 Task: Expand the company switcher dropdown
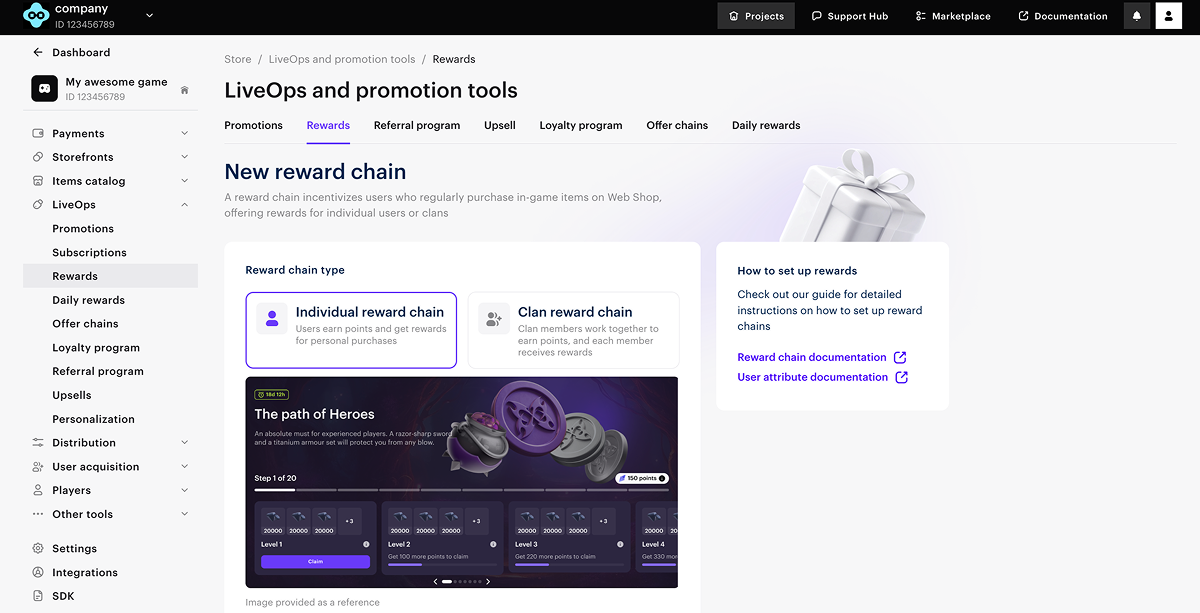coord(150,15)
